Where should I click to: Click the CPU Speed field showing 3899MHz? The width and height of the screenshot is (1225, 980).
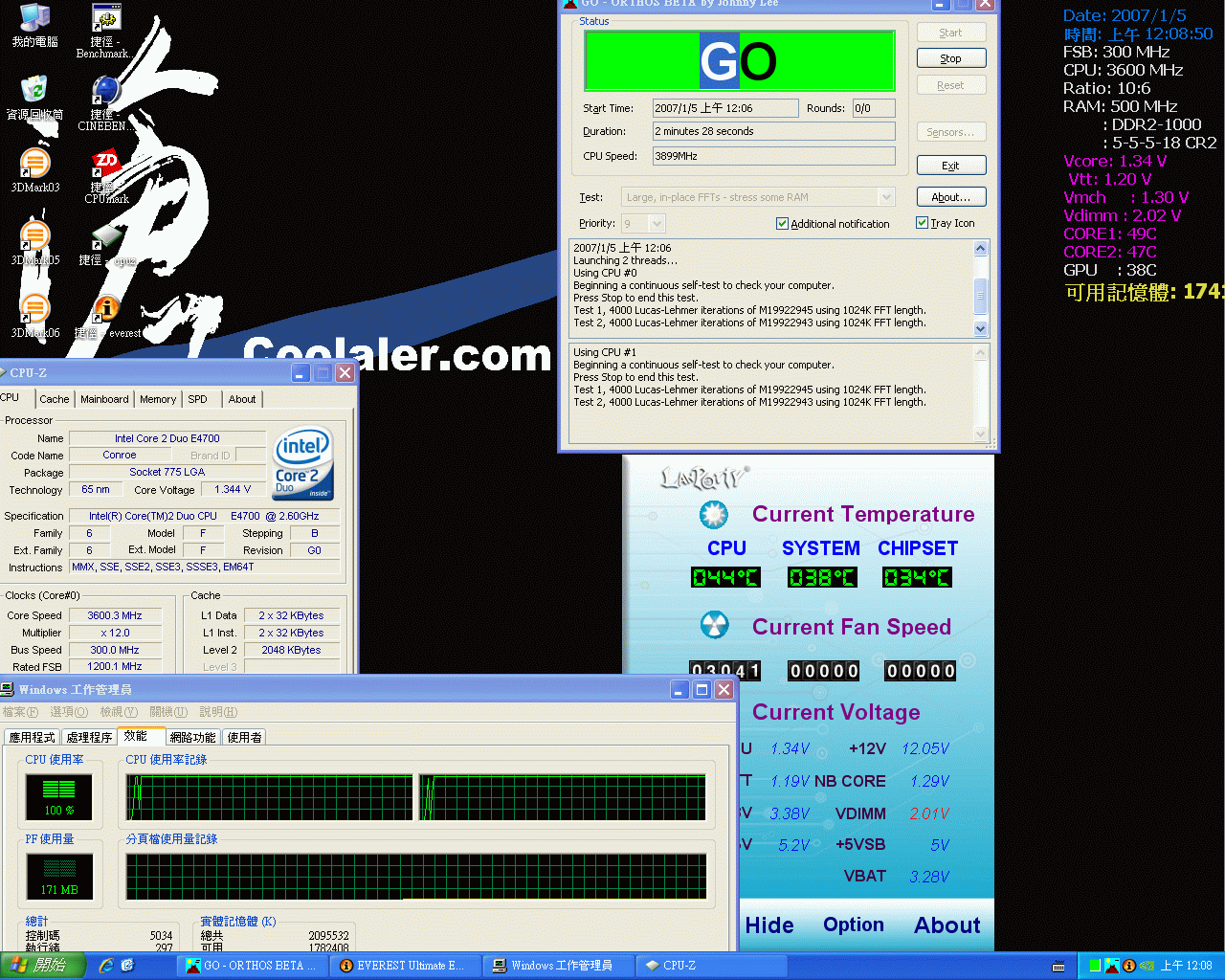(773, 156)
